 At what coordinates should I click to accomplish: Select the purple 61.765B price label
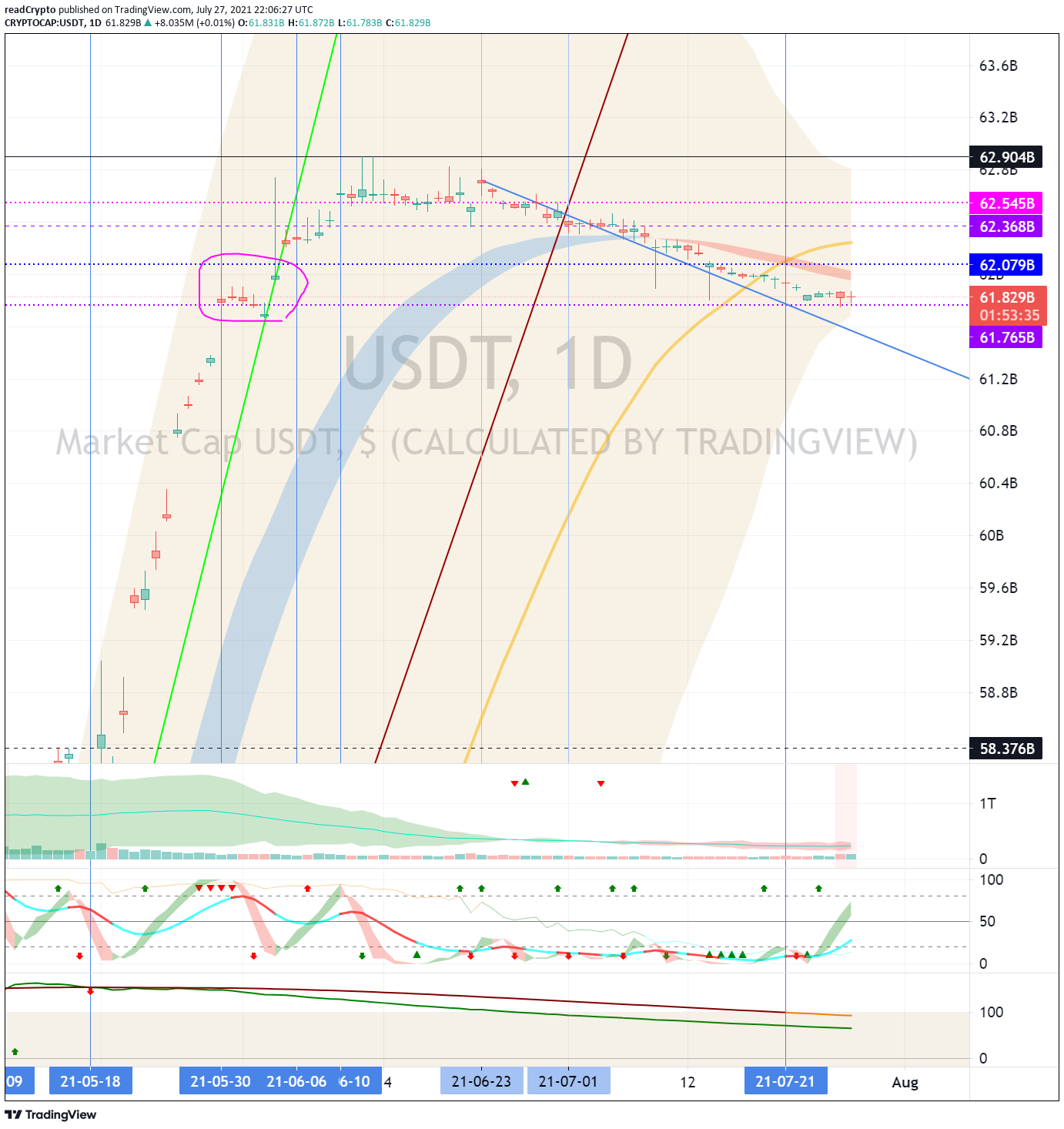tap(1005, 337)
